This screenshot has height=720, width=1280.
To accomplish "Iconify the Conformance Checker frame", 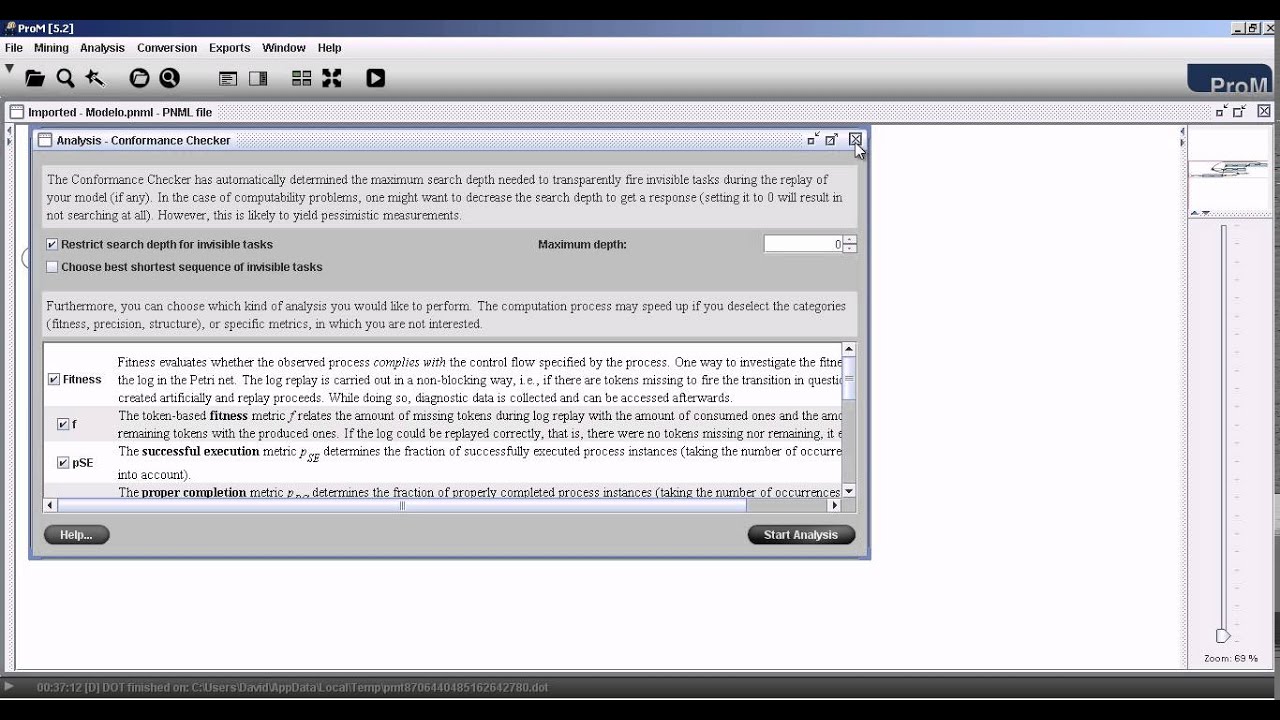I will (813, 140).
